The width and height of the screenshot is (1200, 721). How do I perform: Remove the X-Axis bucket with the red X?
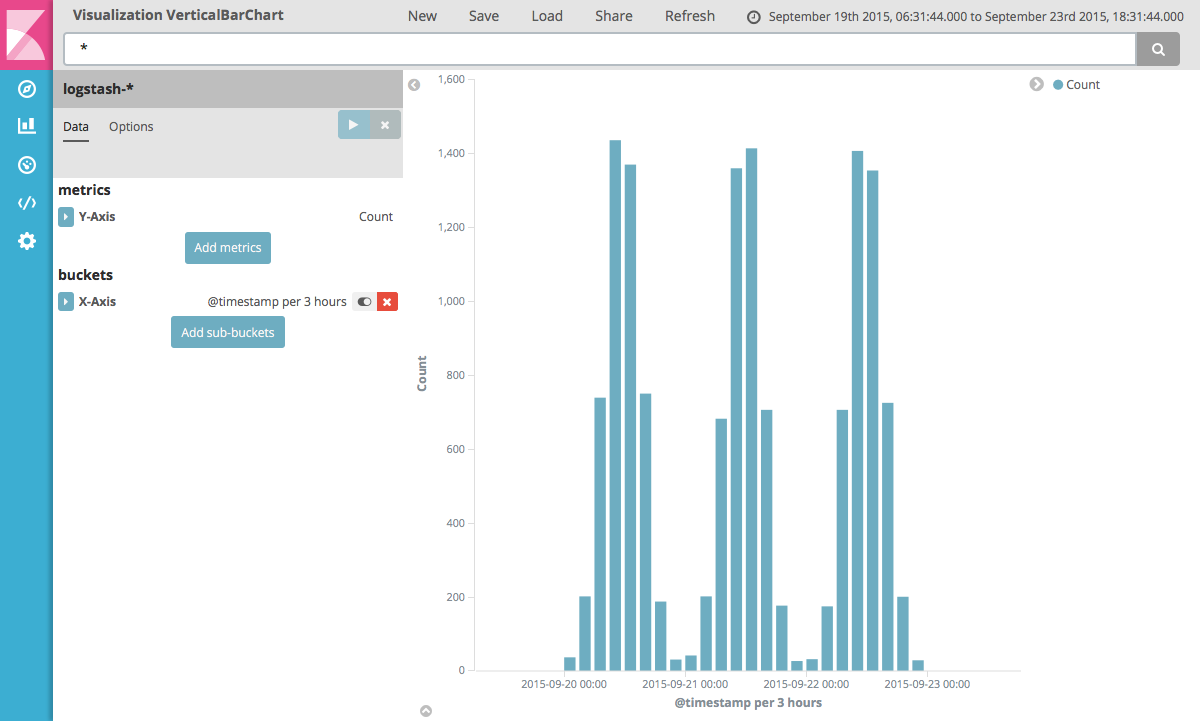(388, 301)
